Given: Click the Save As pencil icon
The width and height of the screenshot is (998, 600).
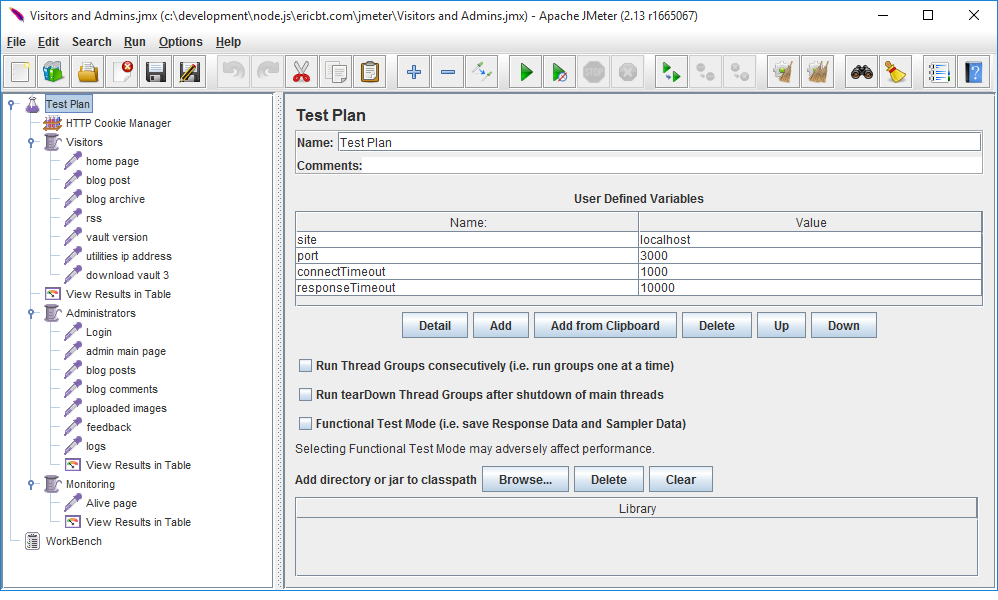Looking at the screenshot, I should point(190,72).
